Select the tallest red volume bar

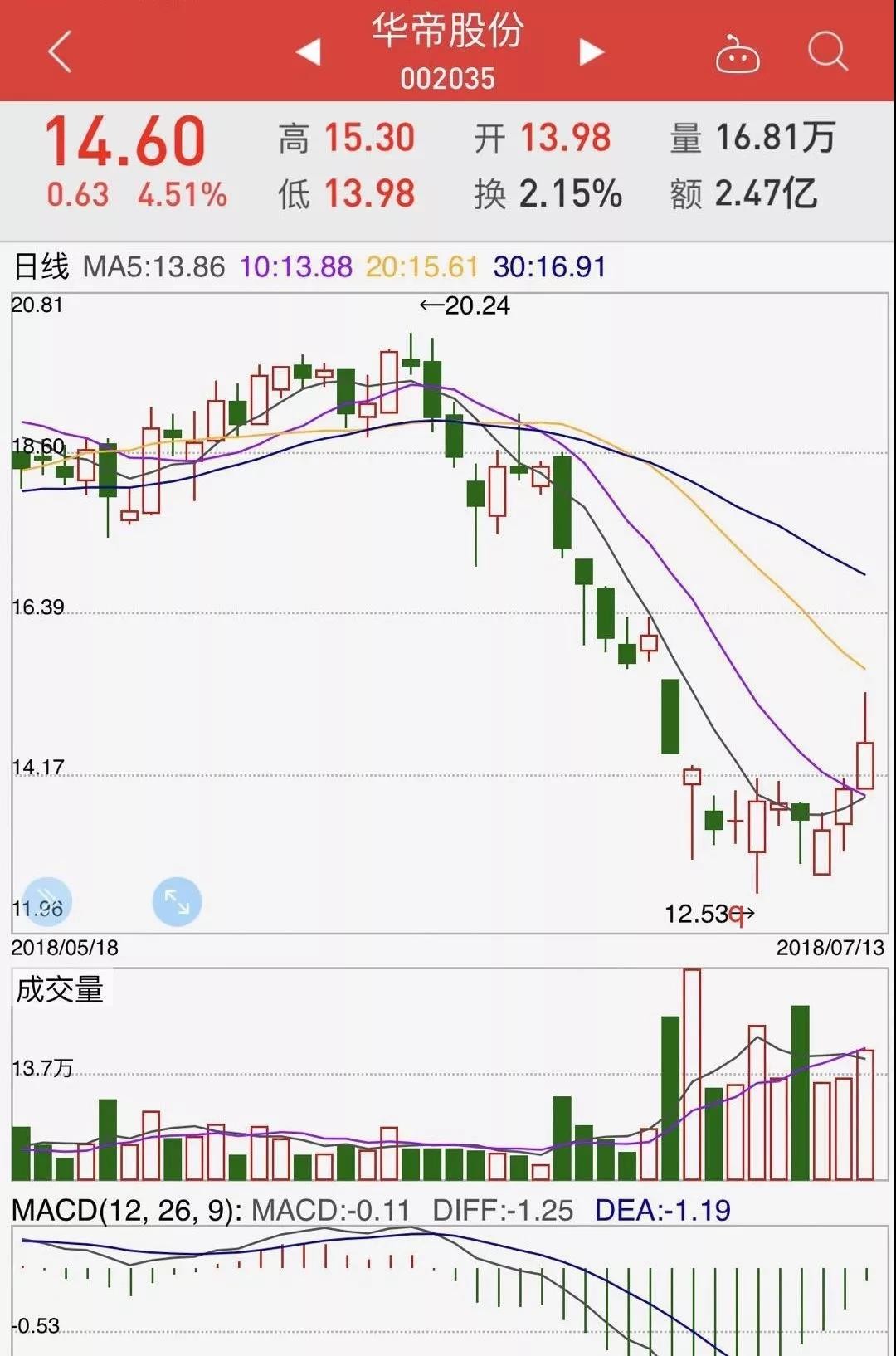coord(692,1075)
